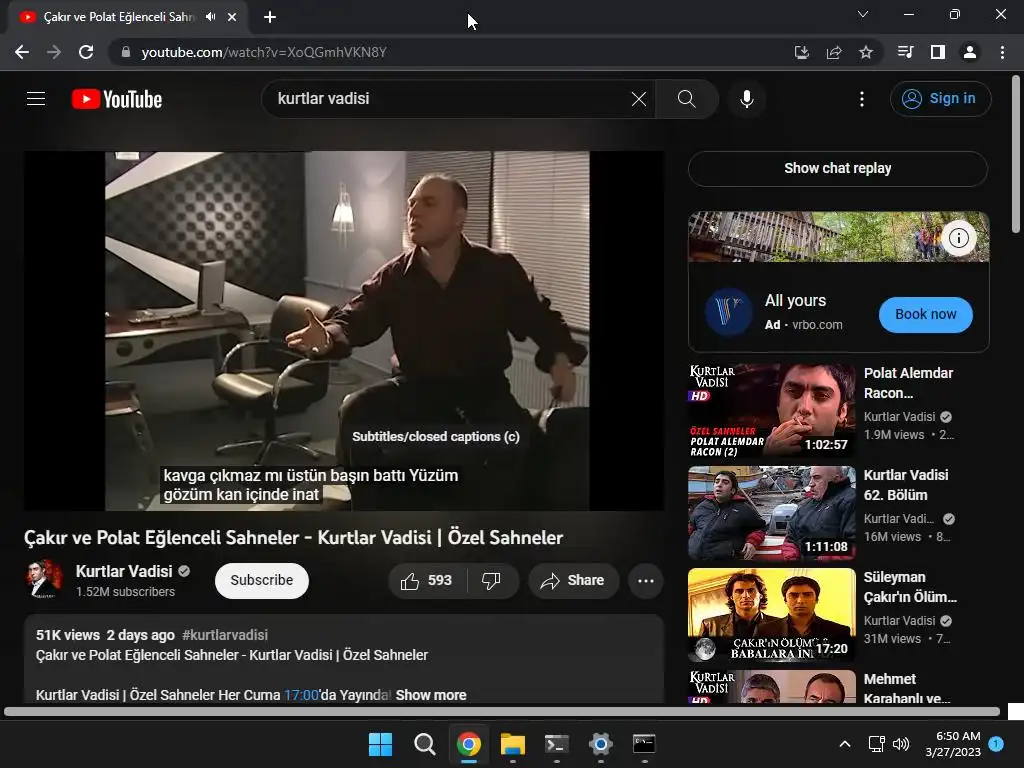Open taskbar clock showing 6:50 AM
The image size is (1024, 768).
click(953, 744)
